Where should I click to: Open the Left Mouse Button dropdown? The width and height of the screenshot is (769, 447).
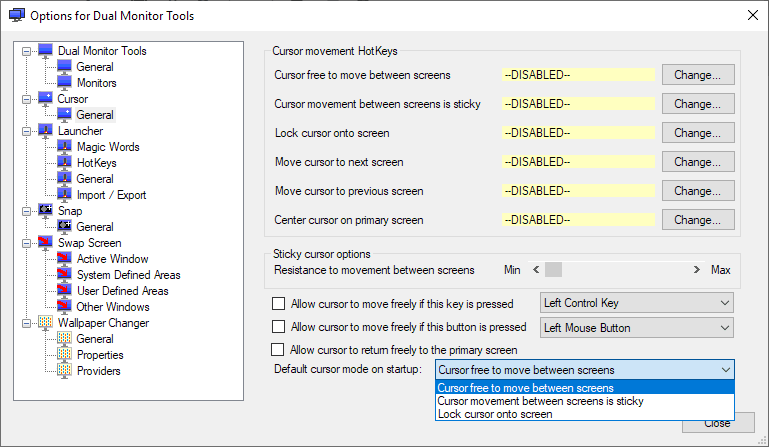[x=637, y=328]
